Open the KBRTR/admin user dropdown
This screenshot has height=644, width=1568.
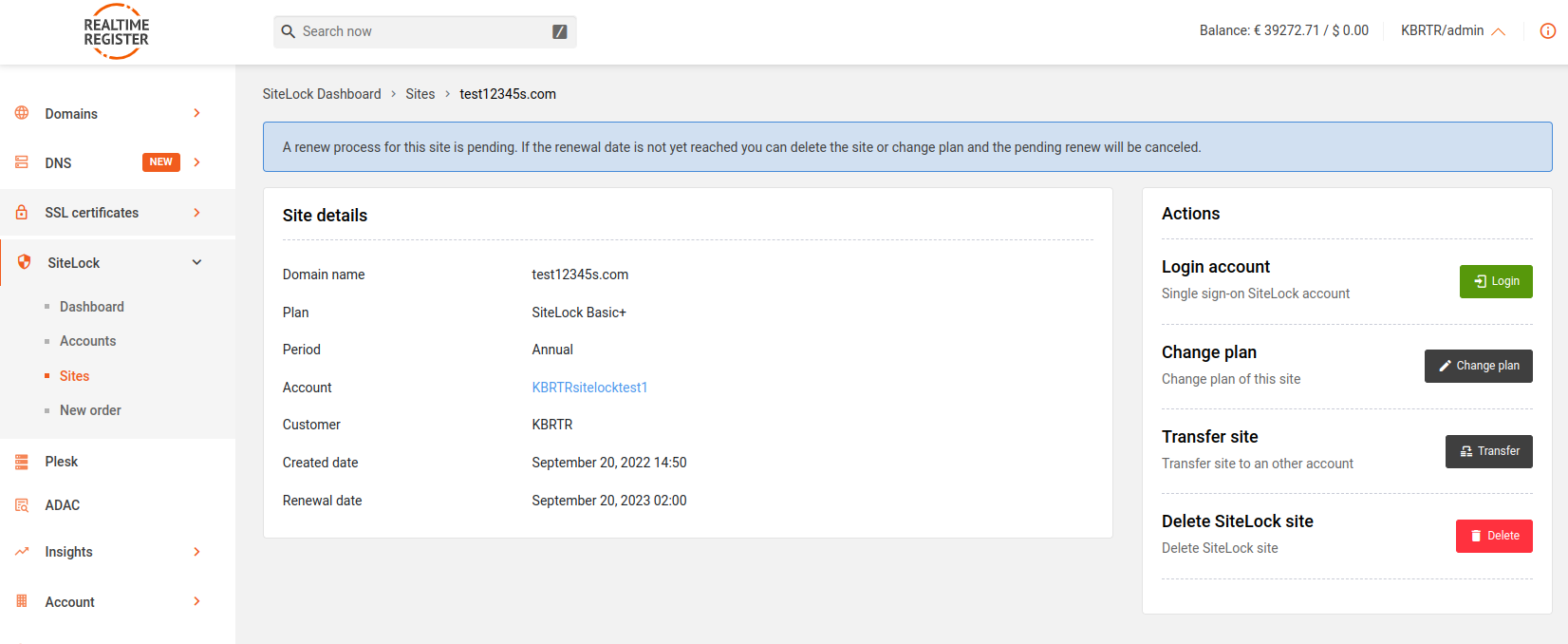click(x=1453, y=31)
